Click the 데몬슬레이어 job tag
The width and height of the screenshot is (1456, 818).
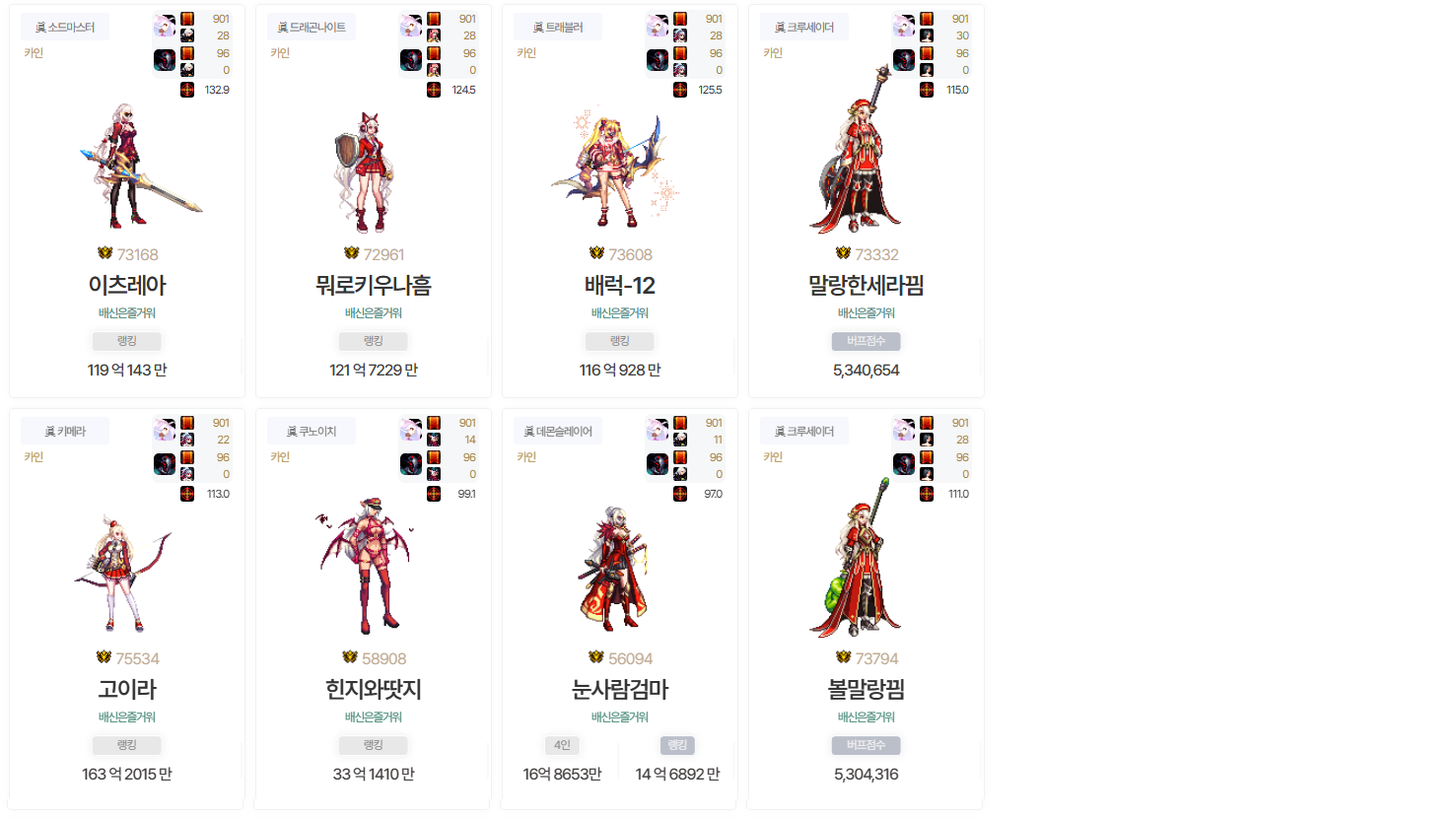coord(558,432)
